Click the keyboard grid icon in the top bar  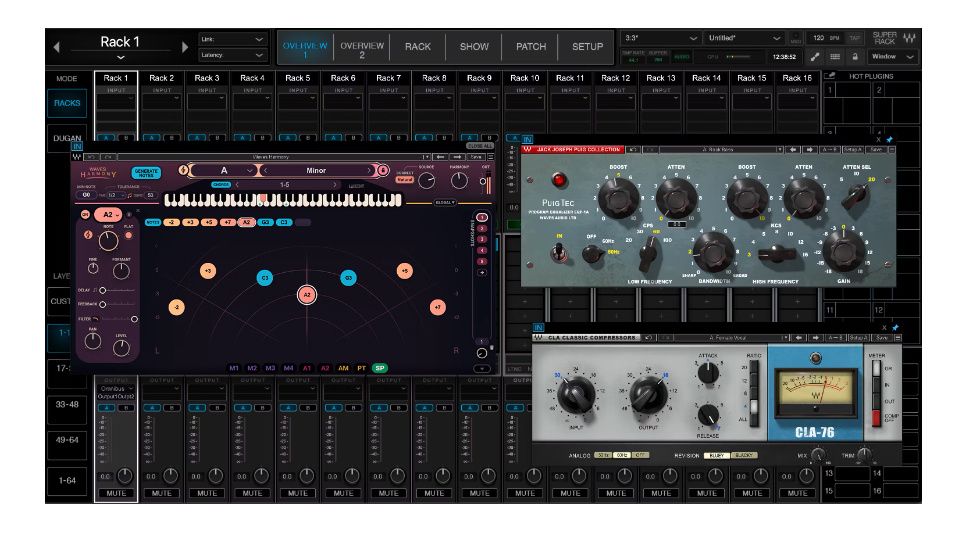(x=834, y=57)
